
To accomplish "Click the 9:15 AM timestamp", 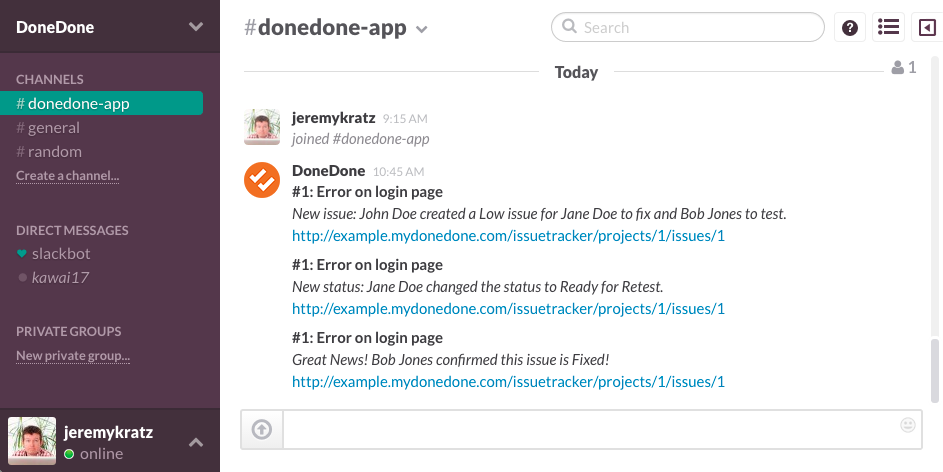I will pos(405,118).
